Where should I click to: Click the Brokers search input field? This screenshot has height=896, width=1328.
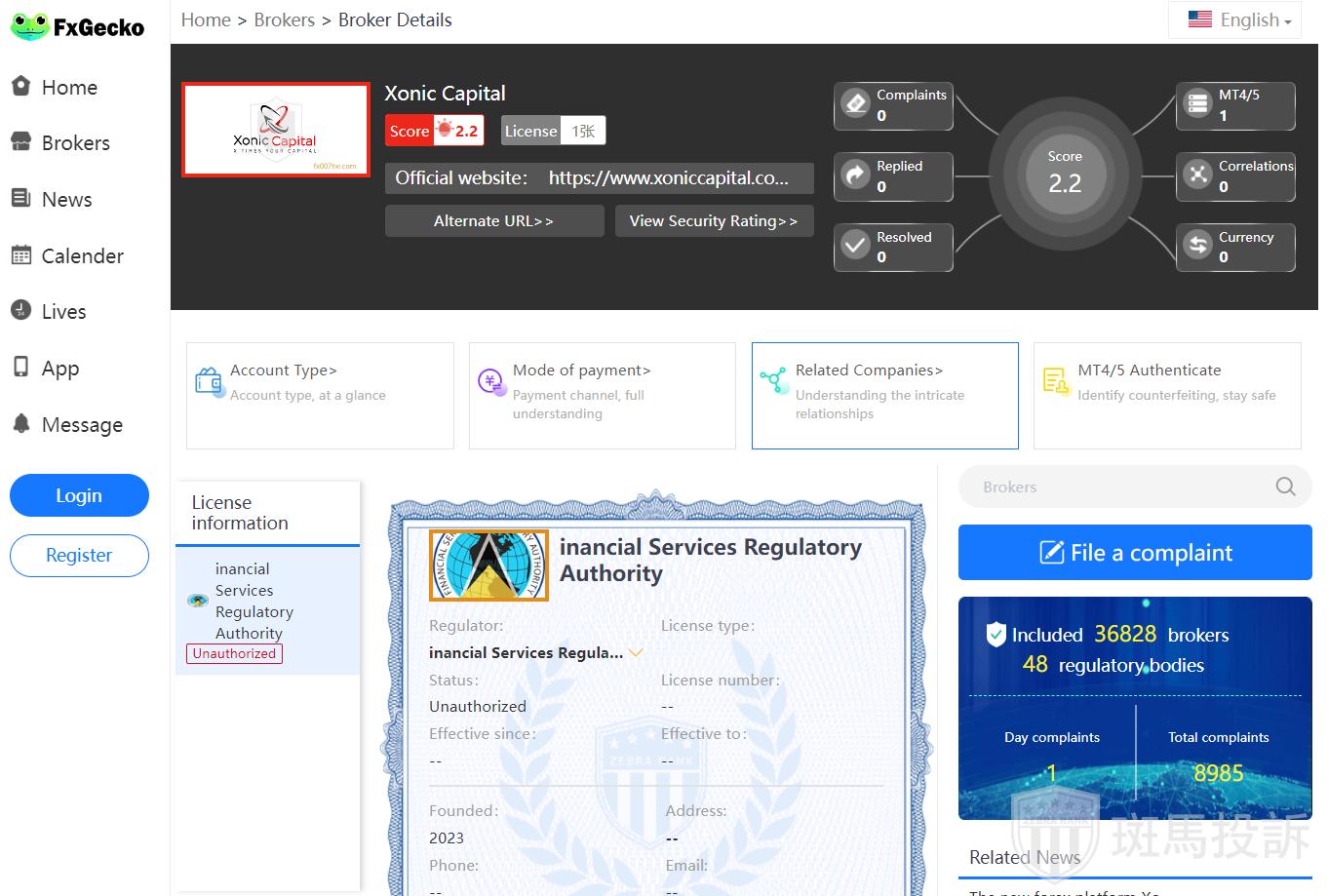click(x=1121, y=487)
